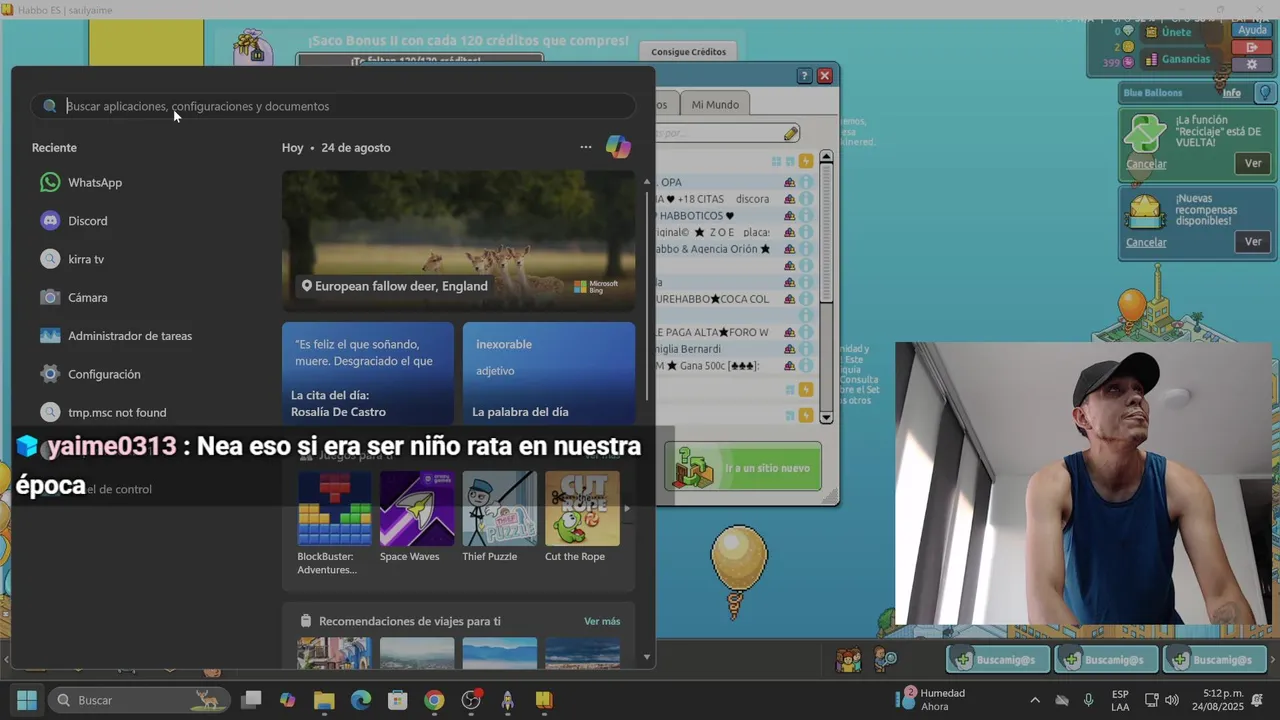Click Habbo friend search magnifier icon
The width and height of the screenshot is (1280, 720).
click(886, 659)
